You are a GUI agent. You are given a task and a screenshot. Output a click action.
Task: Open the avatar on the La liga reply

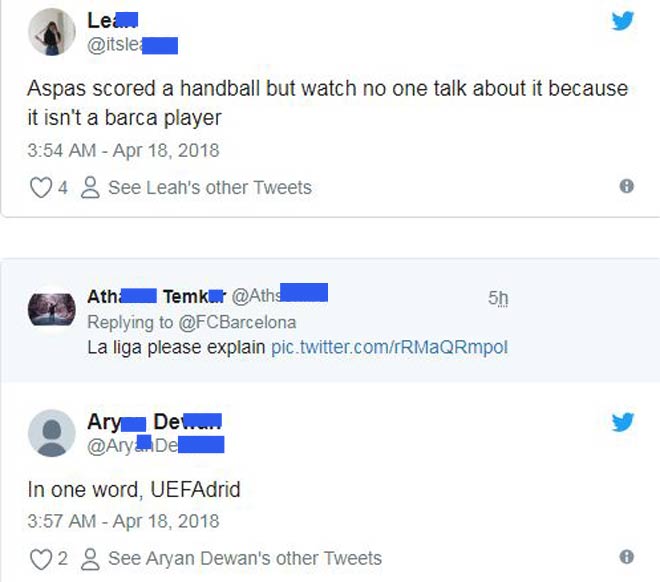coord(52,310)
